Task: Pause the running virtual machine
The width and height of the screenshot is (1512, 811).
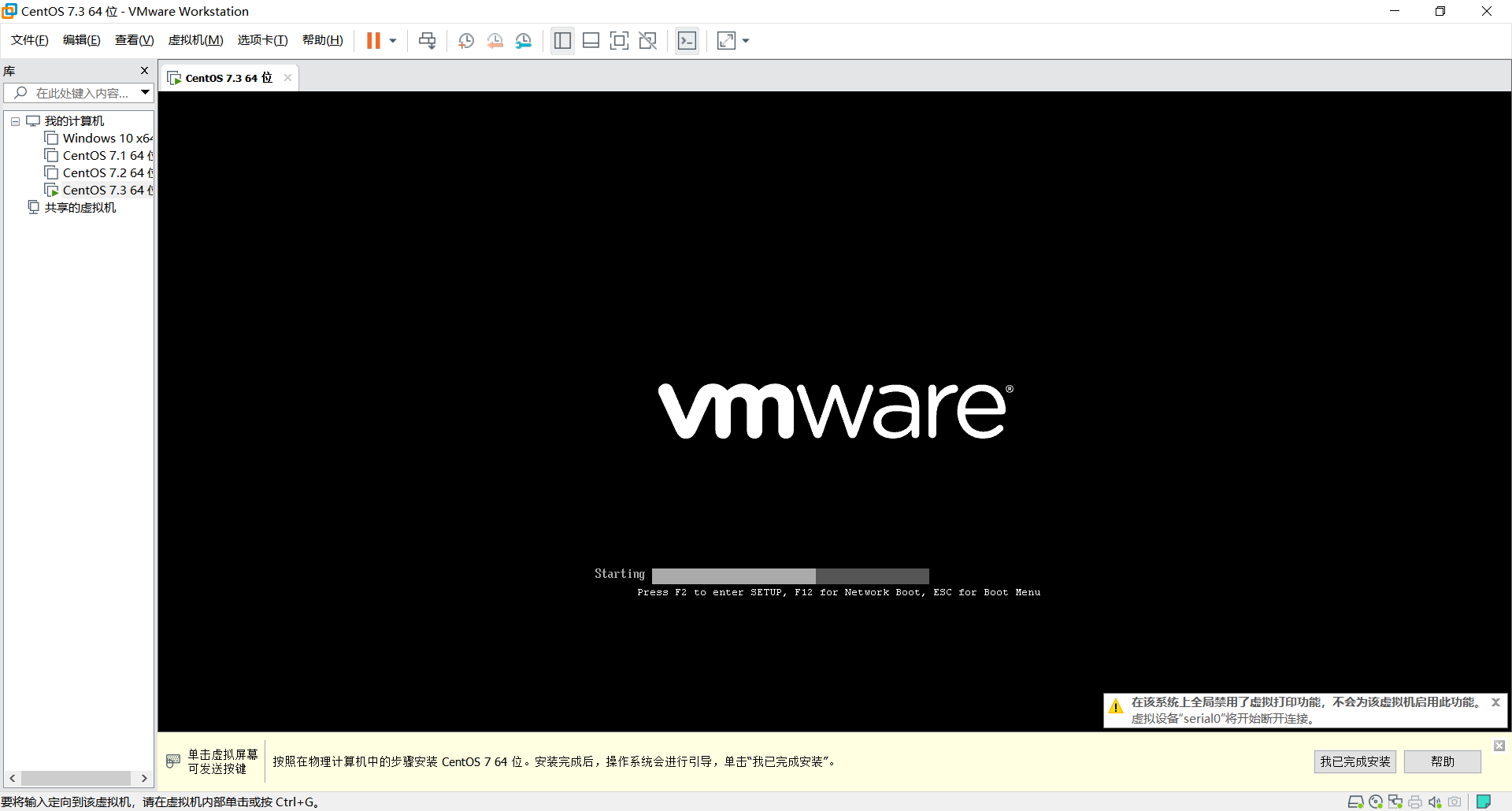Action: point(373,41)
